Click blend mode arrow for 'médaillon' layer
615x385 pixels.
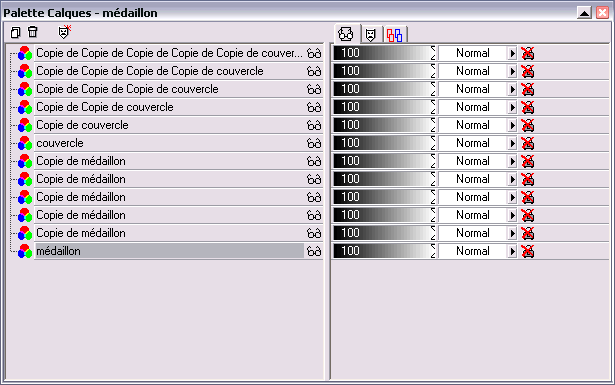pos(512,251)
